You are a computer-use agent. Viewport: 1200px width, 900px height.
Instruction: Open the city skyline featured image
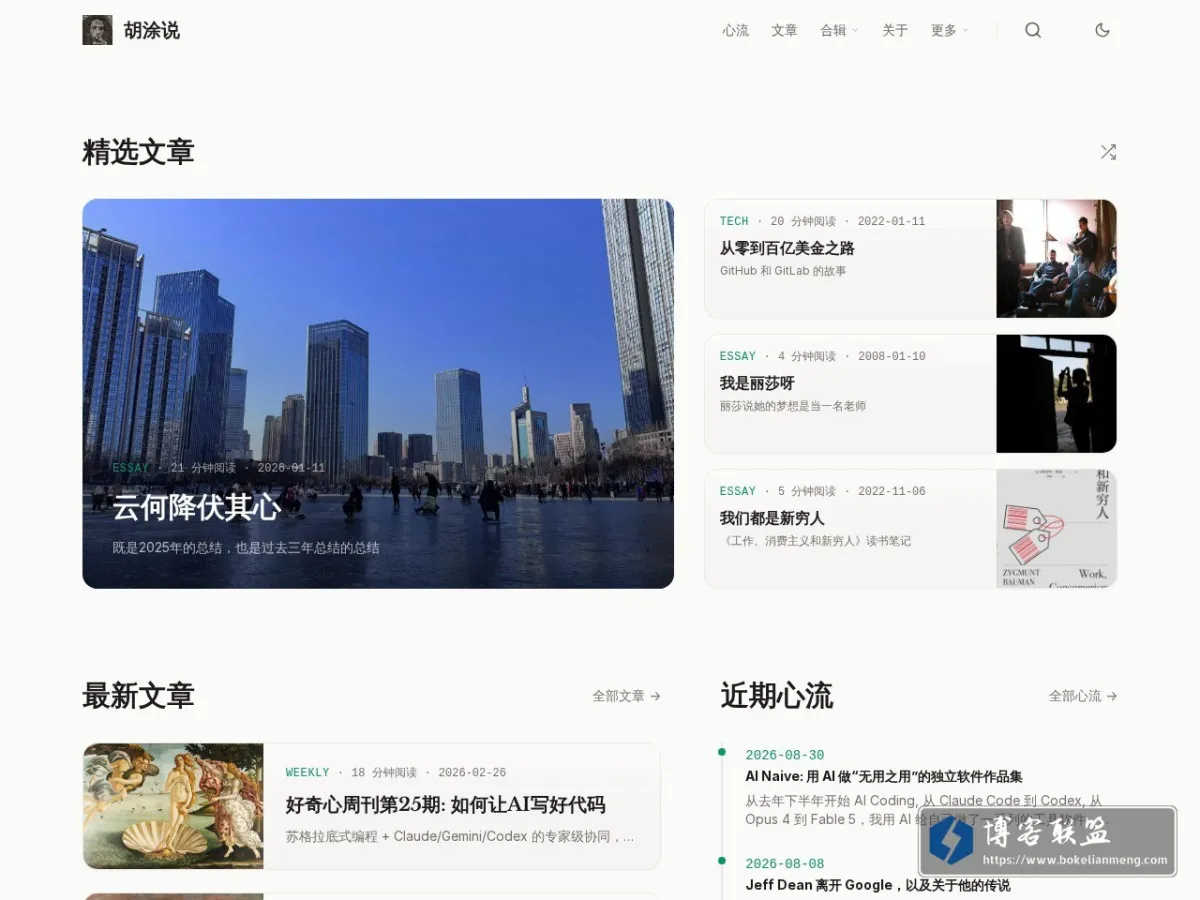[x=378, y=393]
